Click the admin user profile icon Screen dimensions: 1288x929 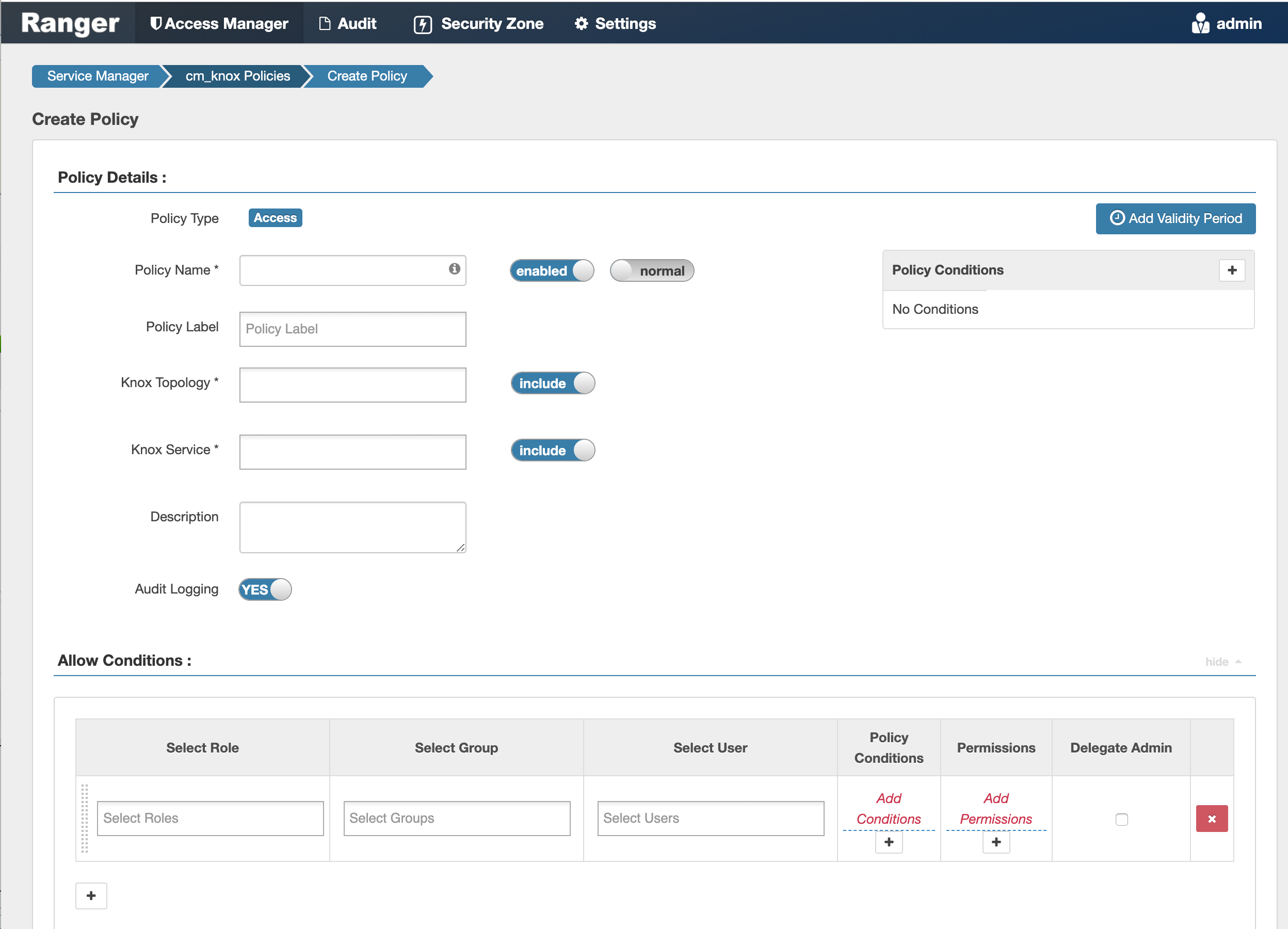click(1200, 23)
